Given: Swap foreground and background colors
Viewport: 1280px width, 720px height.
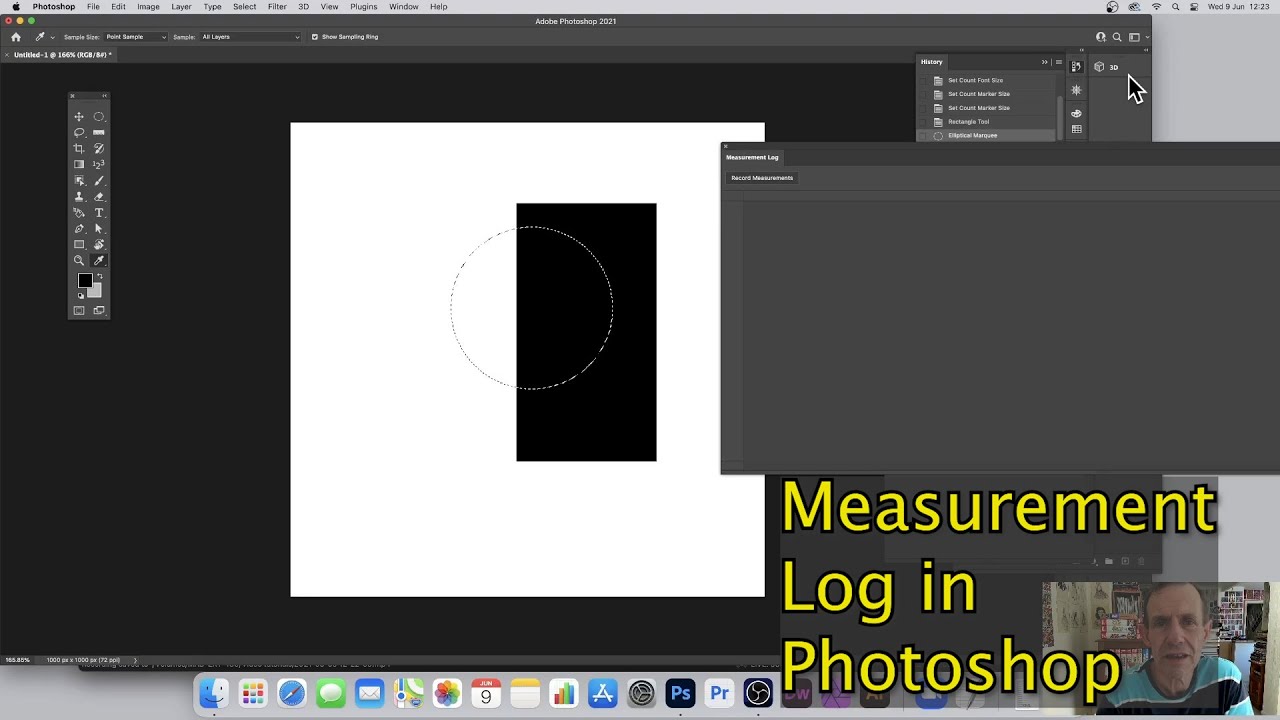Looking at the screenshot, I should point(99,277).
